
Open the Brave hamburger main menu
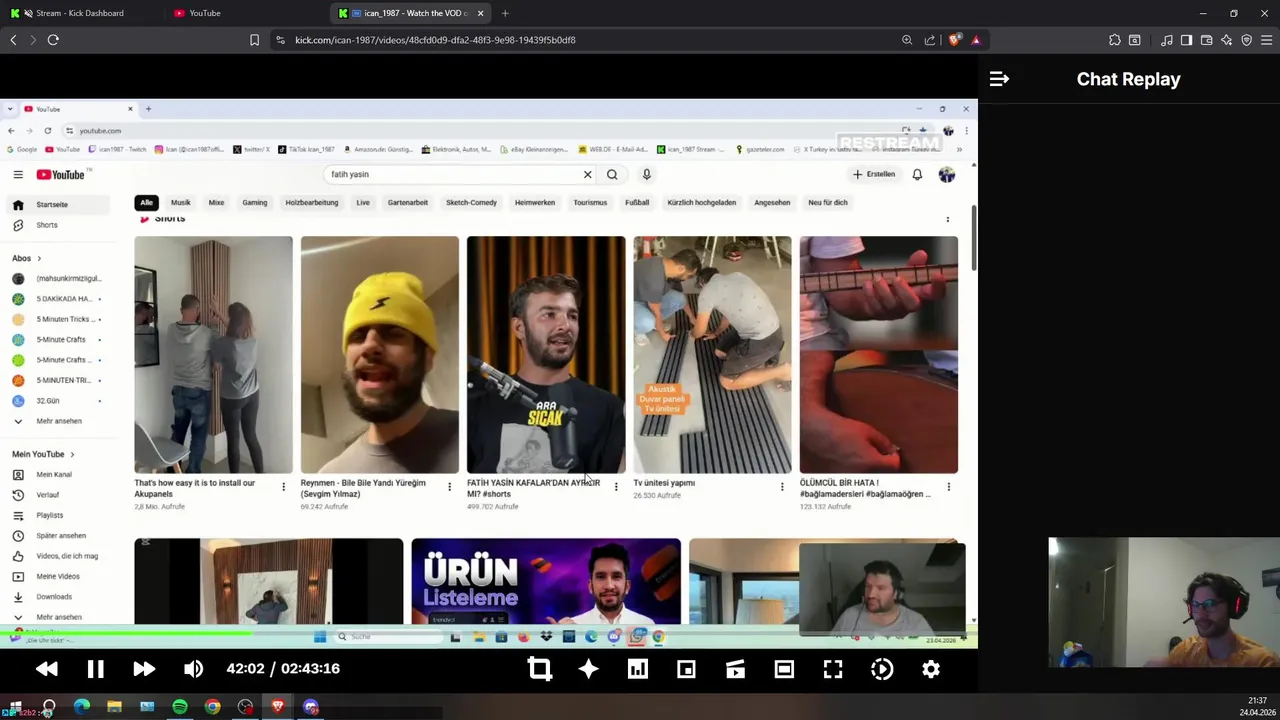[1266, 40]
